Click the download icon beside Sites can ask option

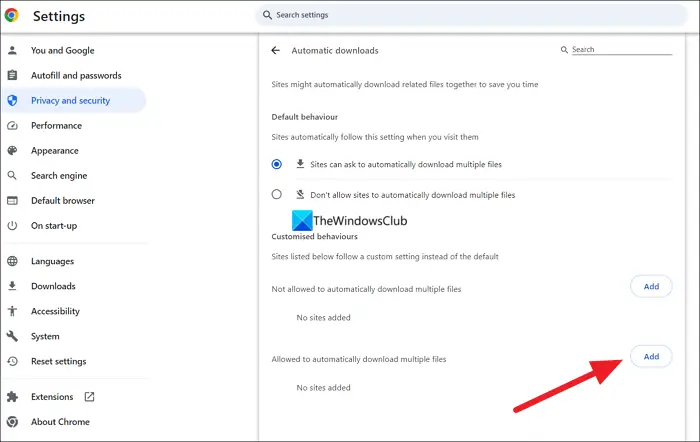tap(300, 164)
